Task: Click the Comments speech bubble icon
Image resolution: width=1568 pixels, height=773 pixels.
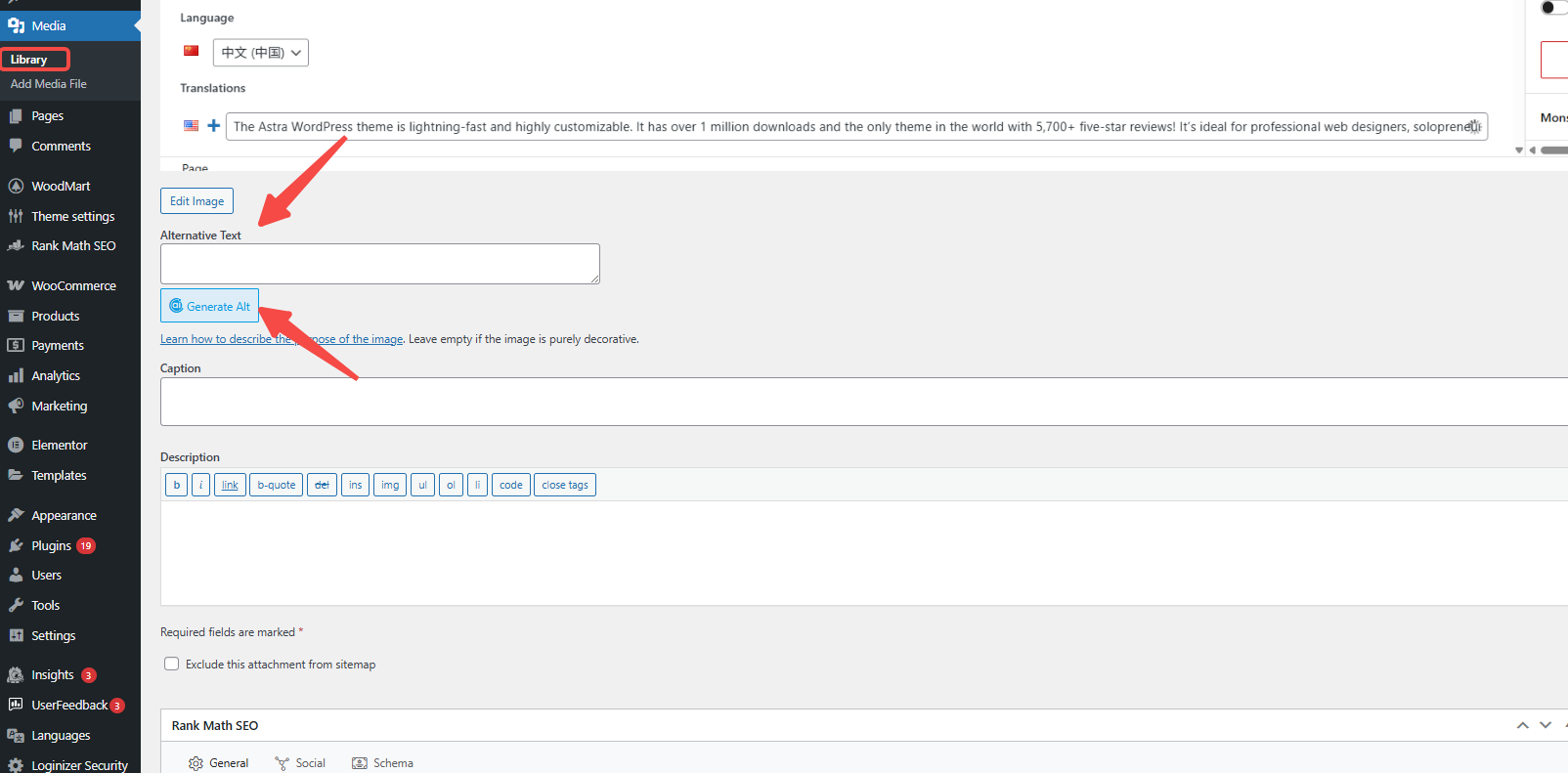Action: pyautogui.click(x=16, y=146)
